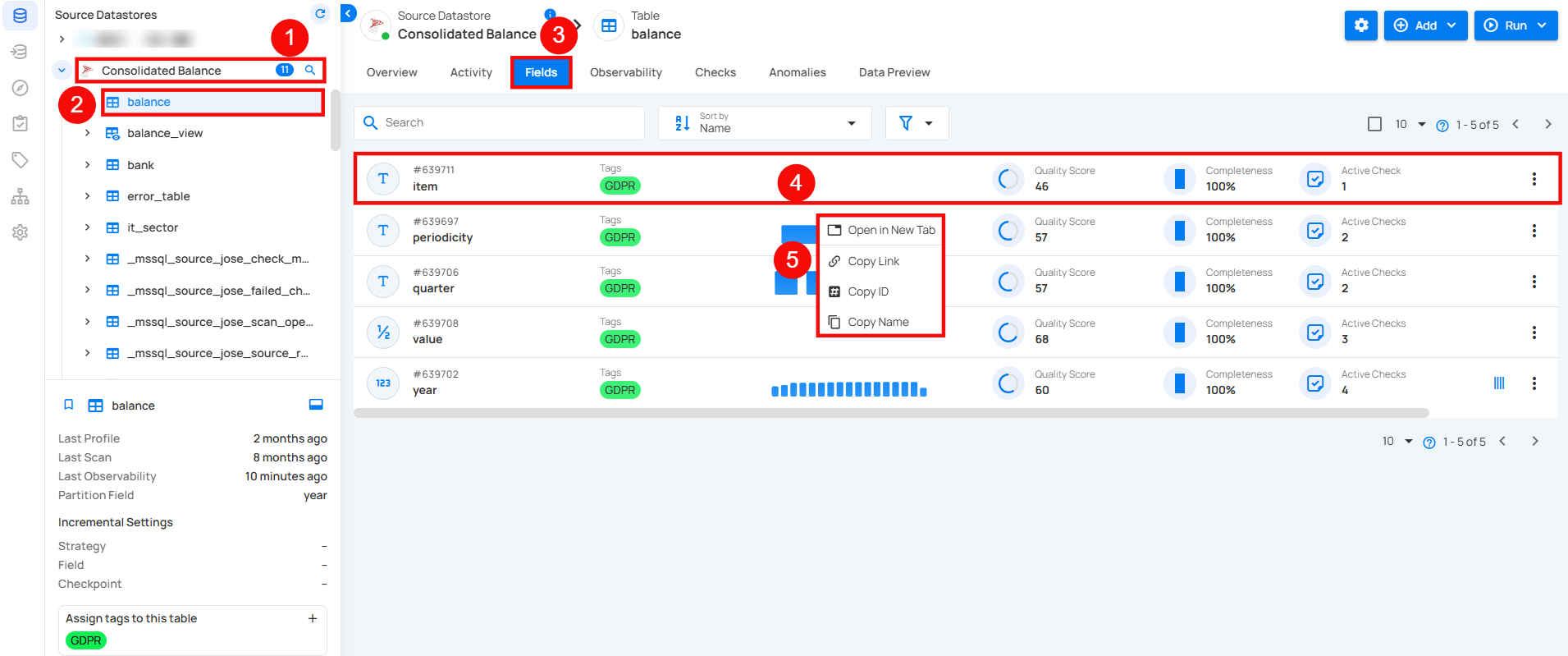The image size is (1568, 656).
Task: Click the plus icon to assign table tags
Action: coord(313,618)
